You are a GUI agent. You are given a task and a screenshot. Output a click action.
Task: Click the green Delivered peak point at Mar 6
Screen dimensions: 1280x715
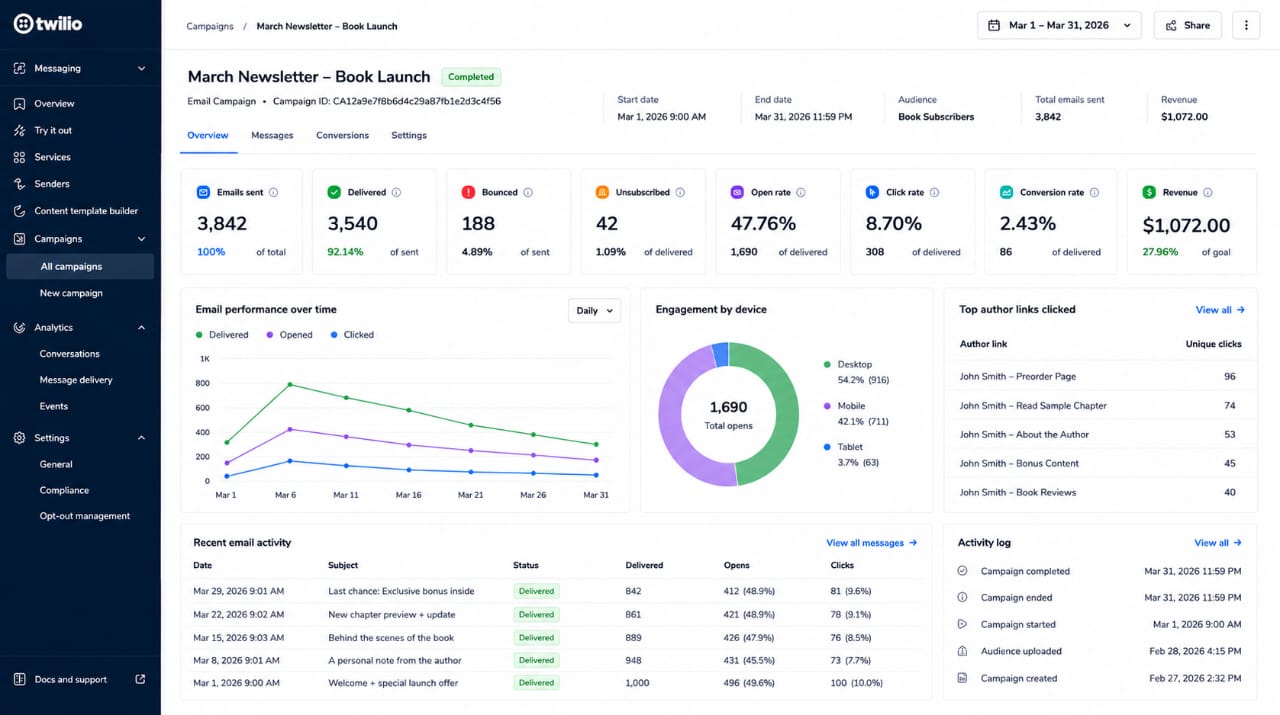pos(290,384)
